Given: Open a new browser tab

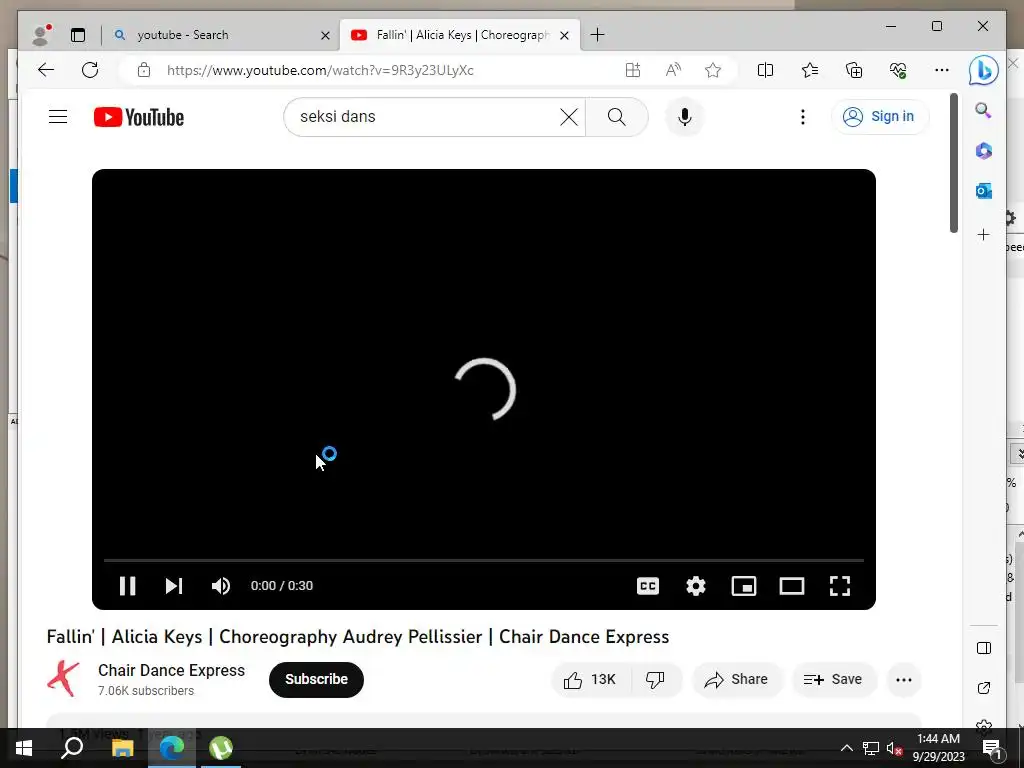Looking at the screenshot, I should click(x=597, y=35).
